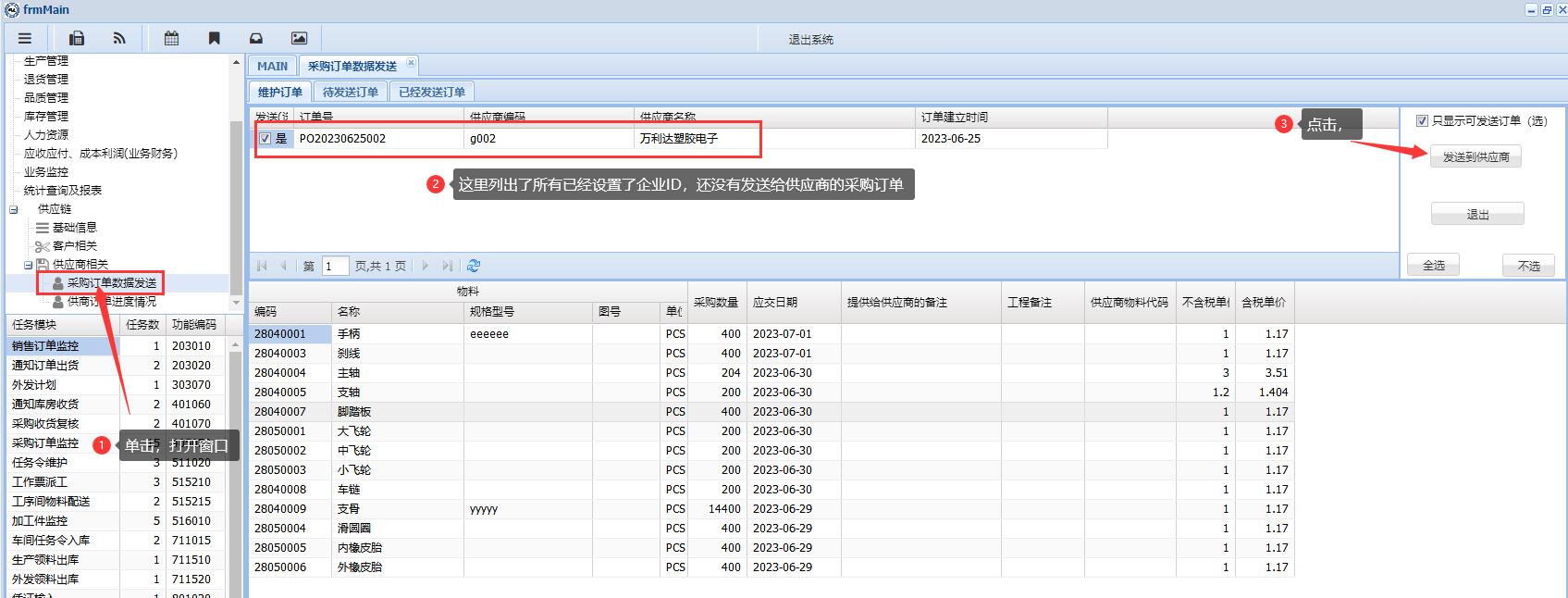Select 客户相关 in the navigation tree
1568x598 pixels.
pos(74,246)
